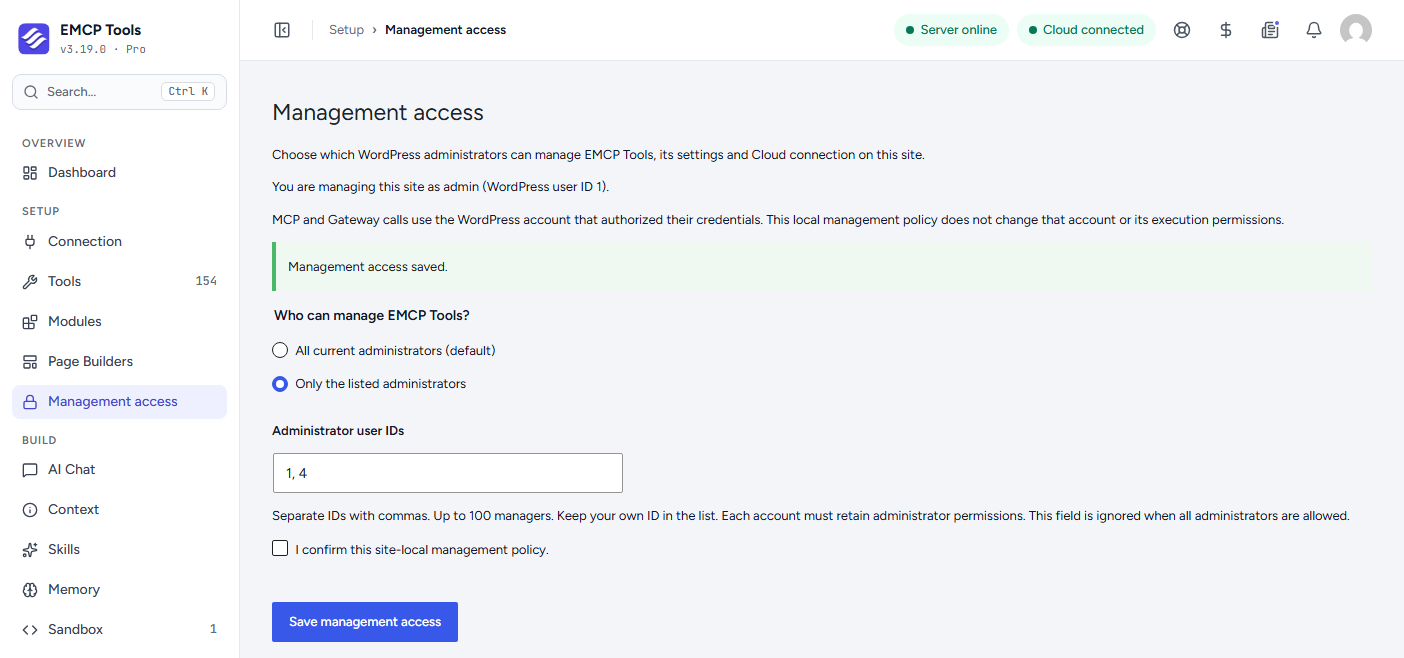Click the Skills sparkle icon
Viewport: 1404px width, 658px height.
[30, 550]
